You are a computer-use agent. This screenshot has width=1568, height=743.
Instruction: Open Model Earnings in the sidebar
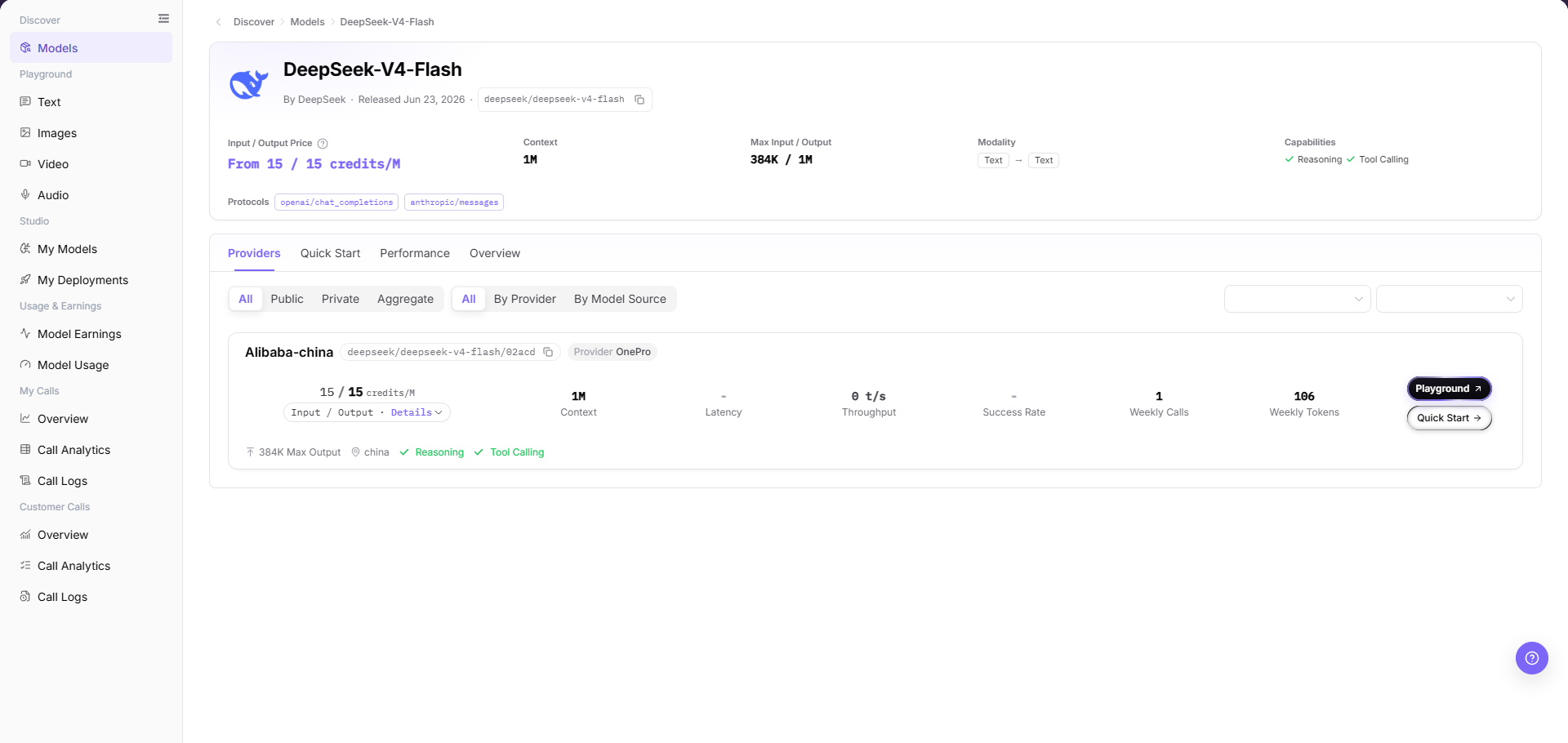pos(91,334)
